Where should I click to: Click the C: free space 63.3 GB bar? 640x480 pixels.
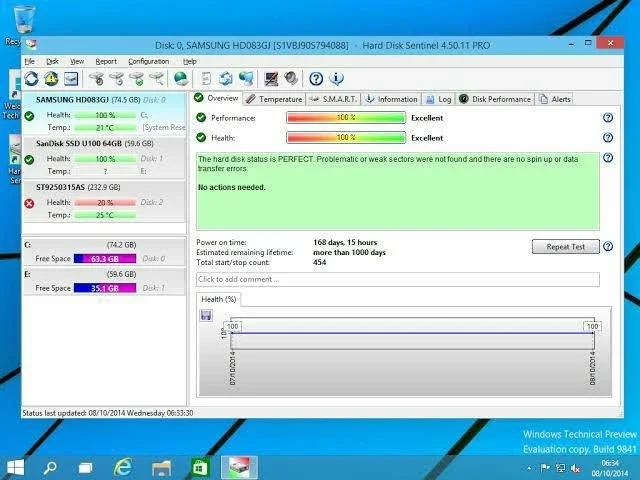(x=105, y=259)
